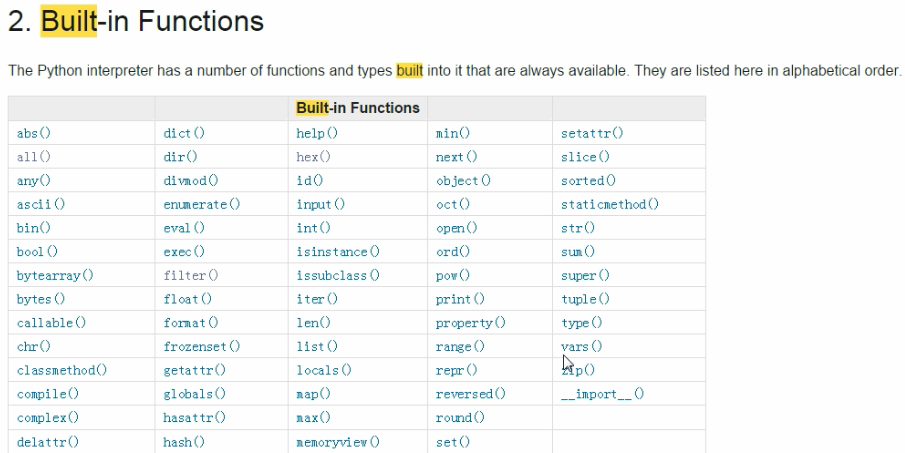Click the callable() link
Viewport: 905px width, 453px height.
point(51,323)
